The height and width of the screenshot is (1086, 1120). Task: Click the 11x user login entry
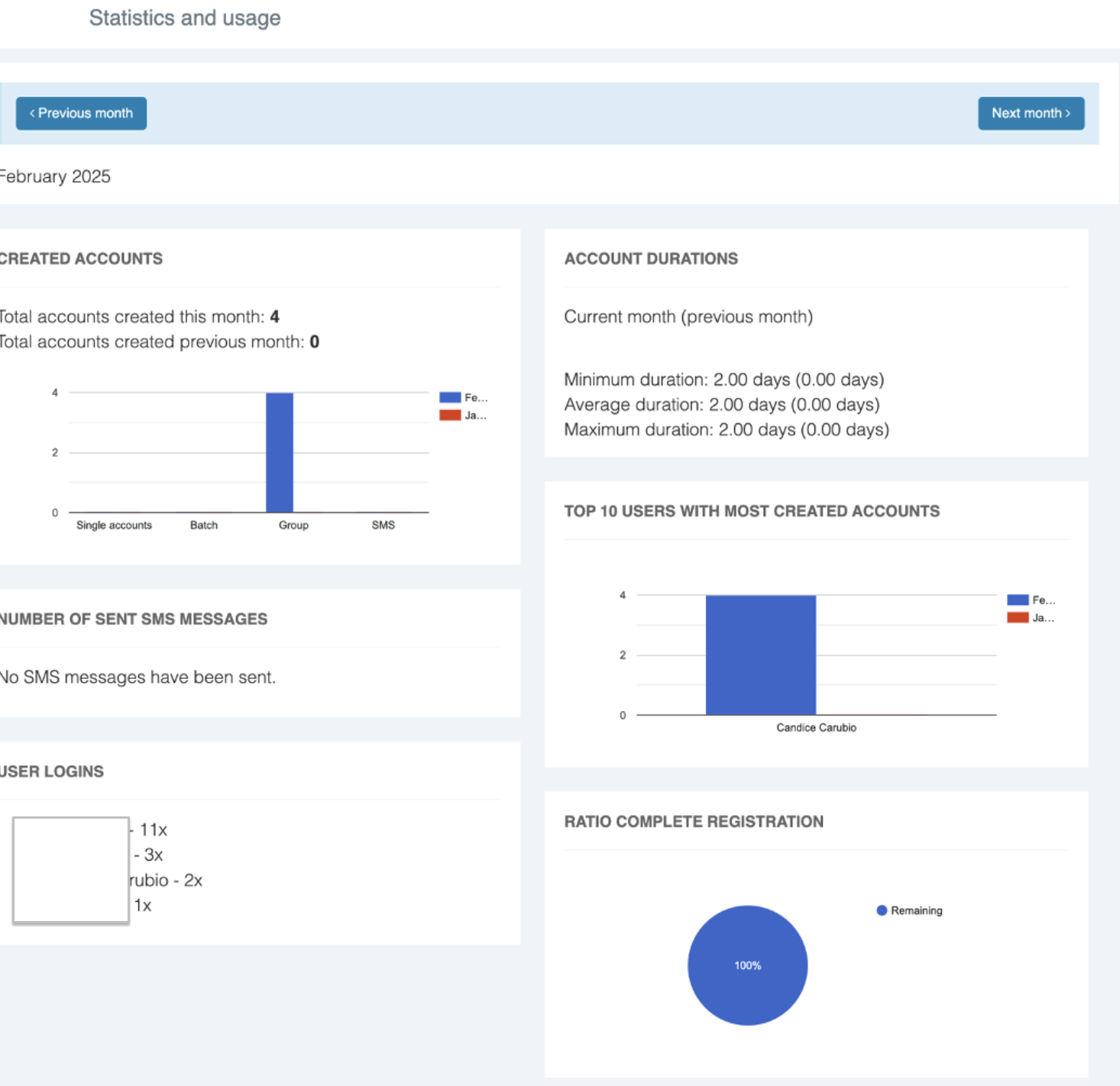(x=152, y=829)
